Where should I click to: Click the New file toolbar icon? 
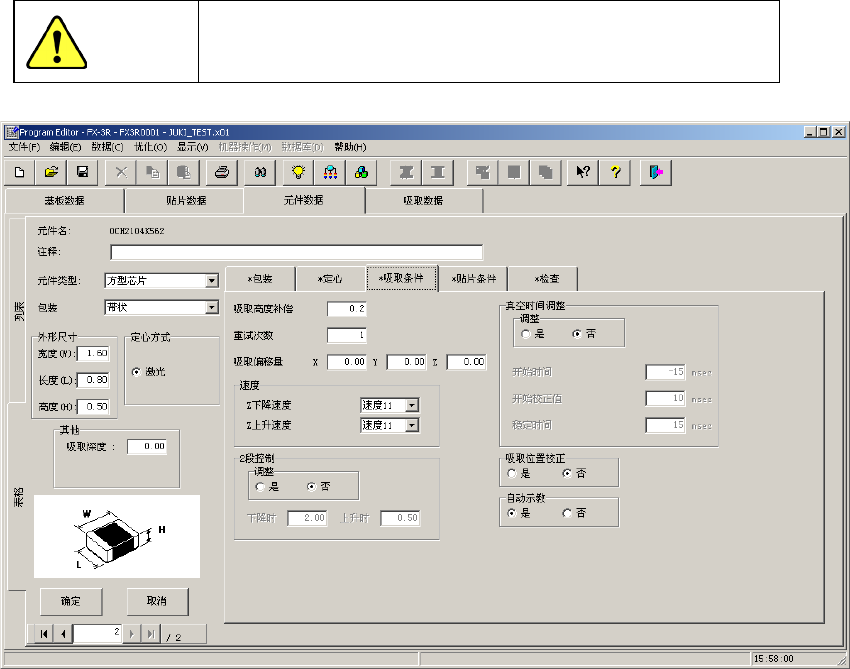pos(20,172)
